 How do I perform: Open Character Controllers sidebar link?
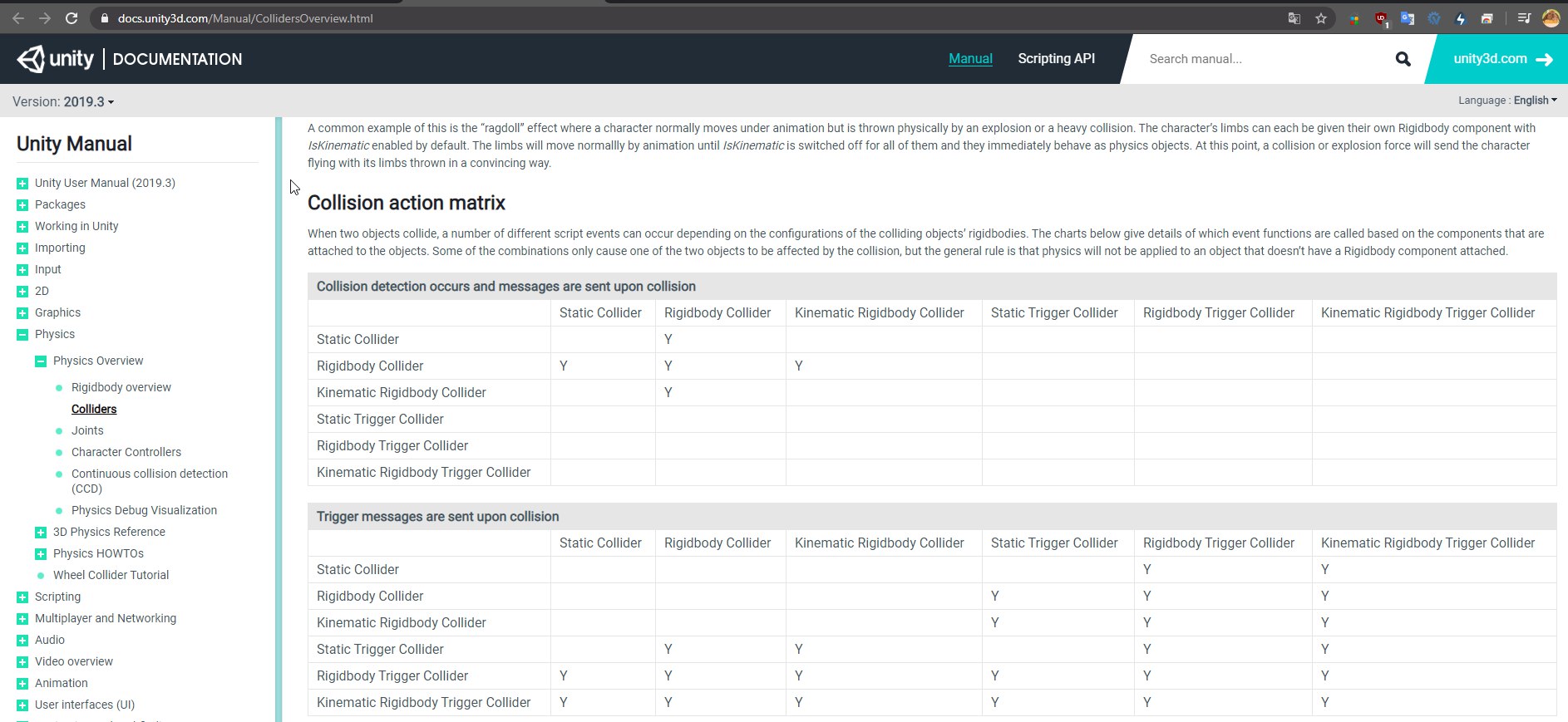[126, 452]
